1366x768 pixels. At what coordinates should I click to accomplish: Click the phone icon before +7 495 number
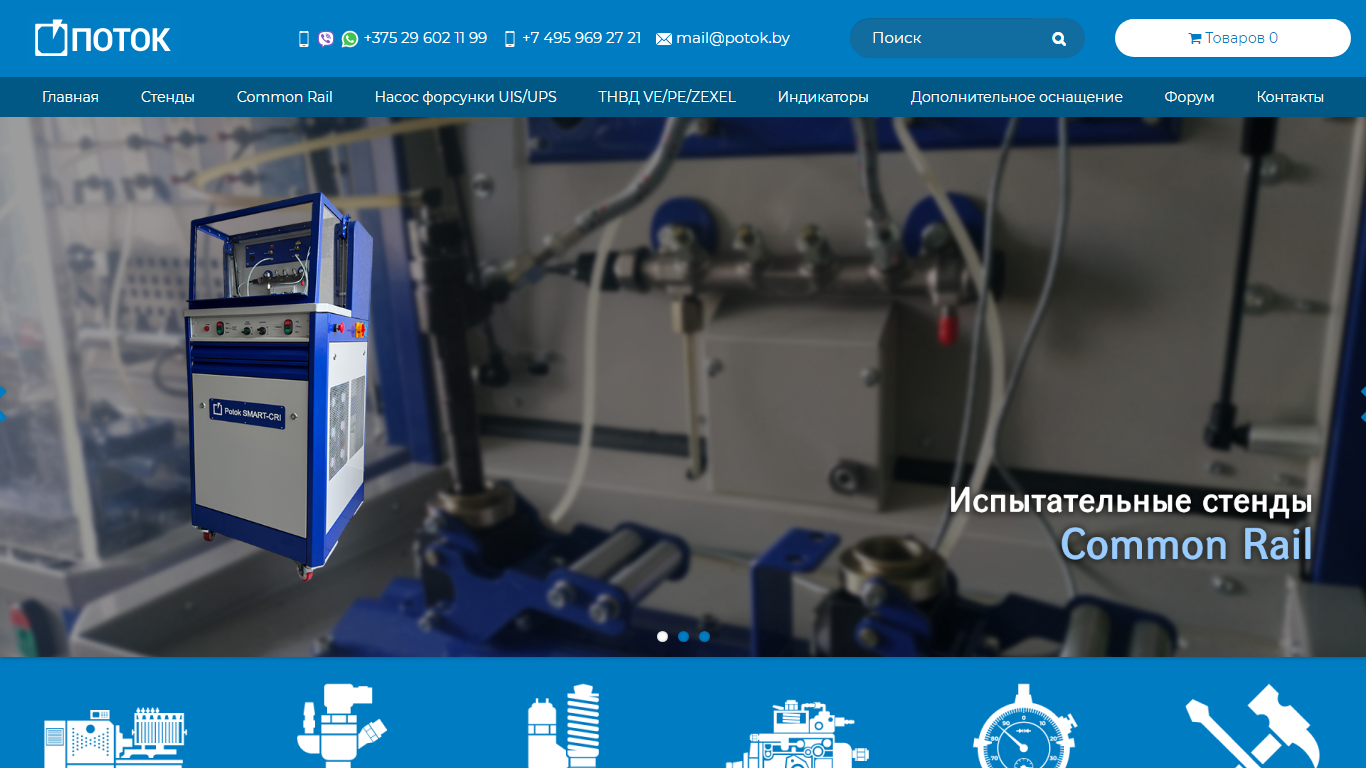(510, 39)
